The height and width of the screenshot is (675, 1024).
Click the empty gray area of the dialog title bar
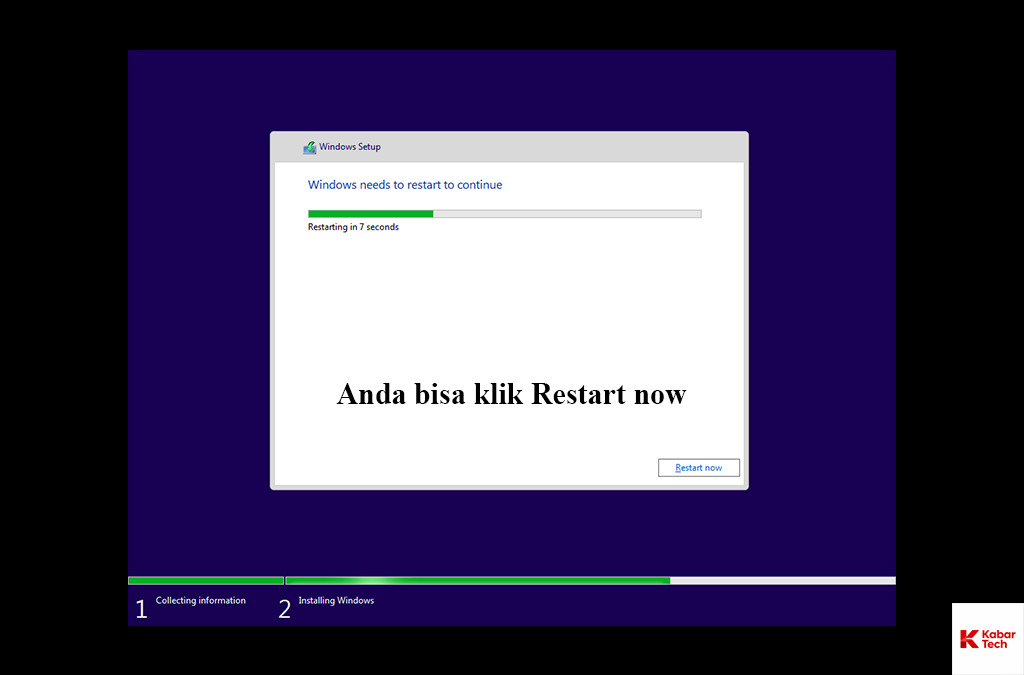pos(560,147)
